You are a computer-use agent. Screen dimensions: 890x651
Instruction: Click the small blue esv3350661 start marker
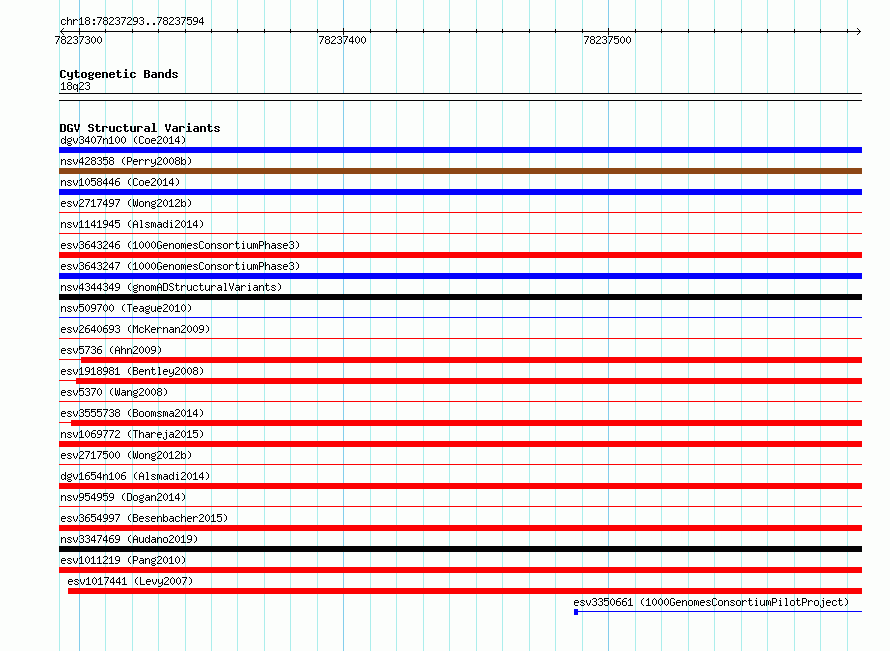click(x=576, y=612)
